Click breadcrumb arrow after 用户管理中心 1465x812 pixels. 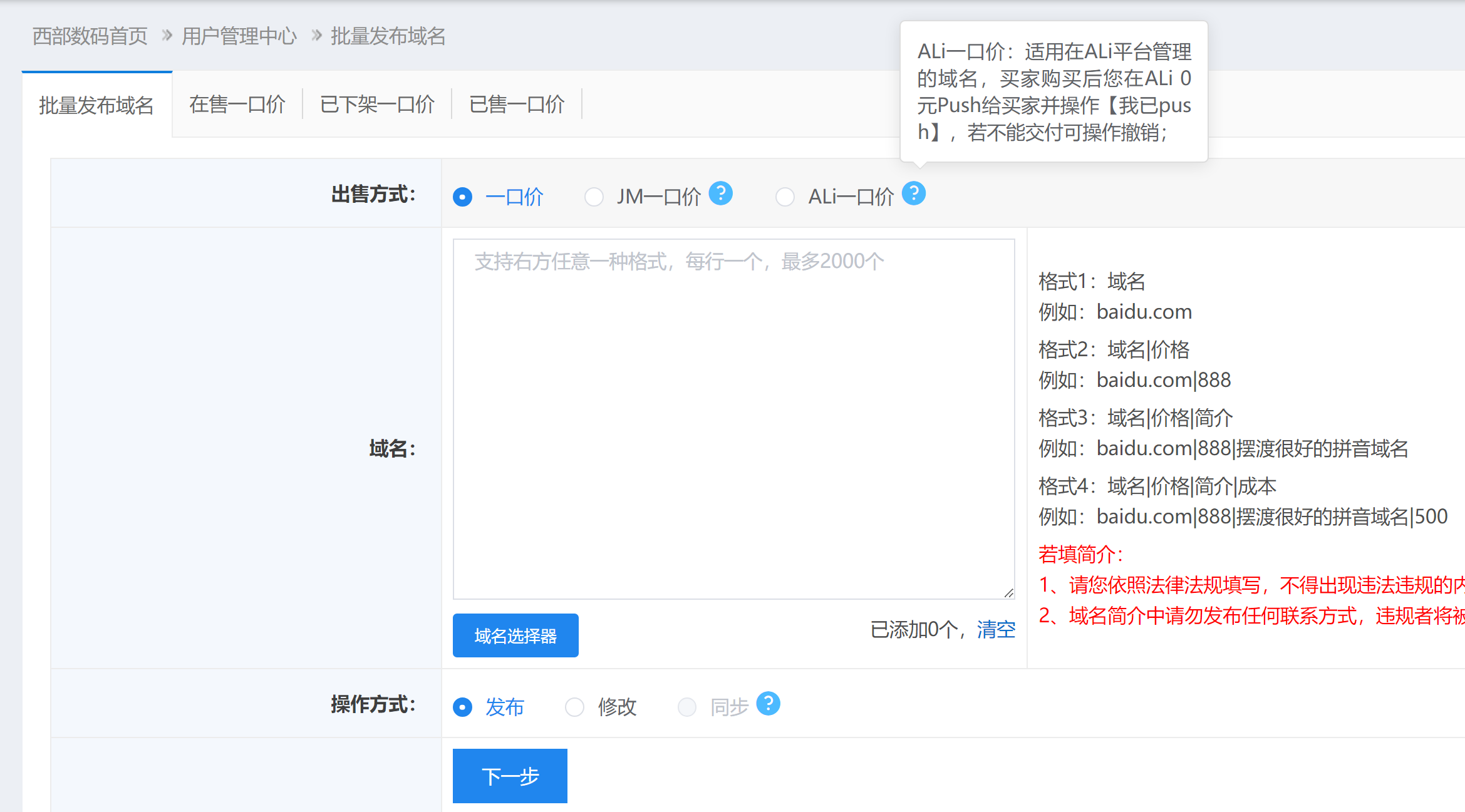pos(316,35)
